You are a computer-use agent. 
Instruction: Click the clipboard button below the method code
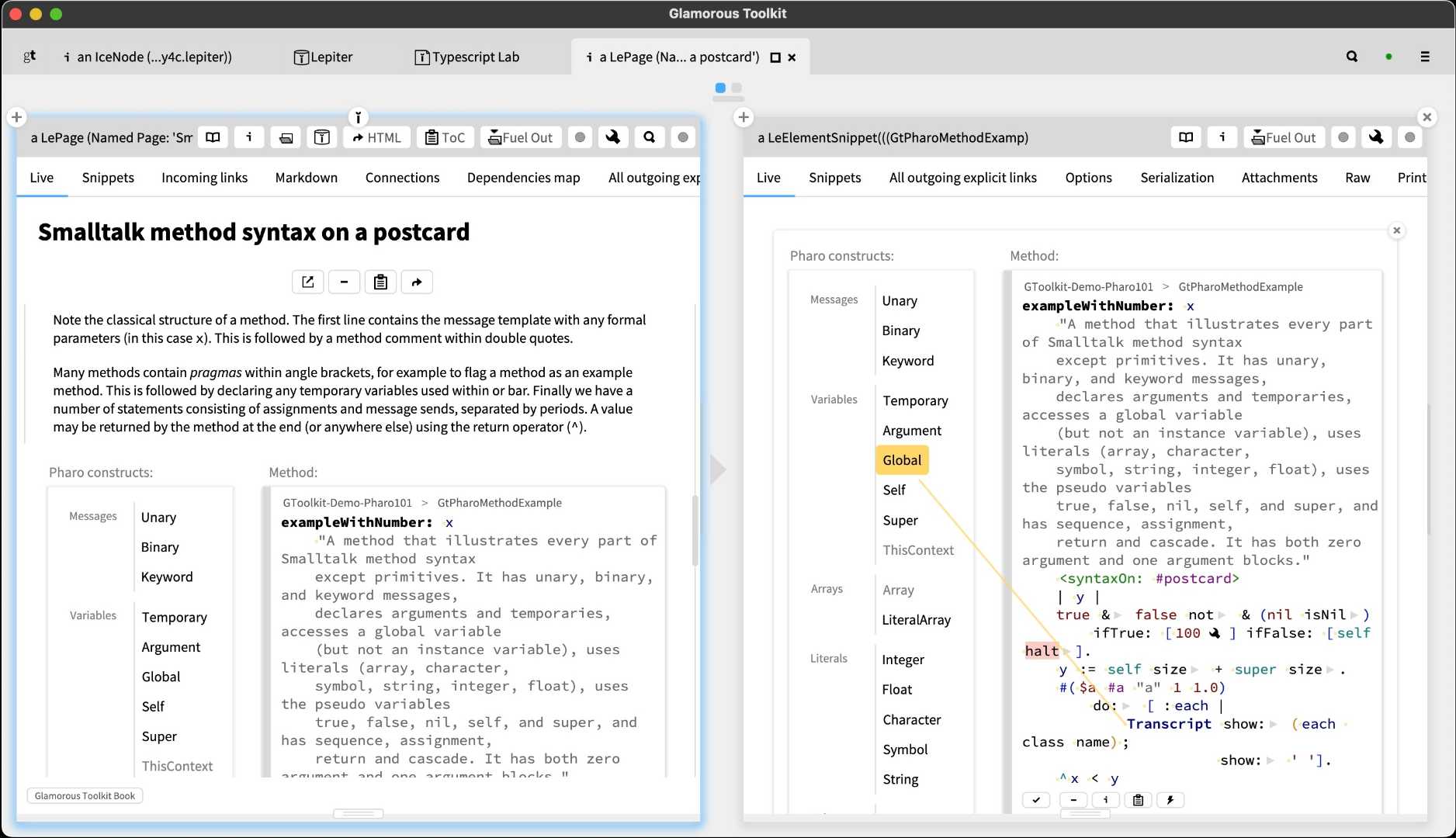tap(1138, 800)
